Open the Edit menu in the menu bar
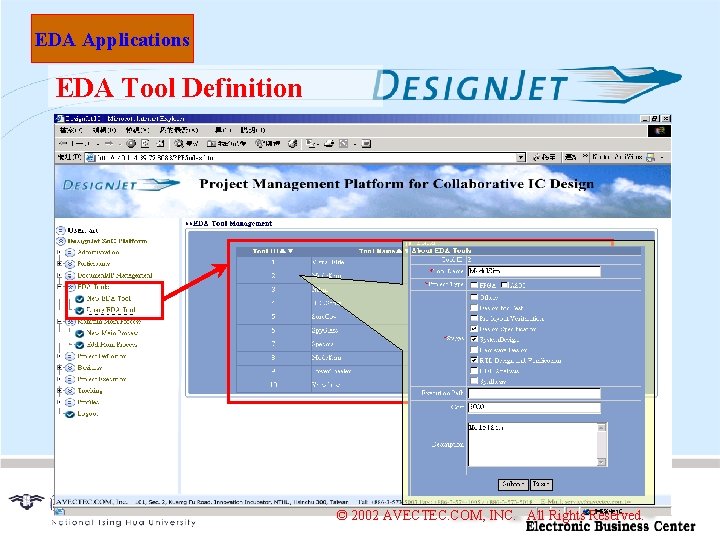The width and height of the screenshot is (720, 540). (x=104, y=130)
